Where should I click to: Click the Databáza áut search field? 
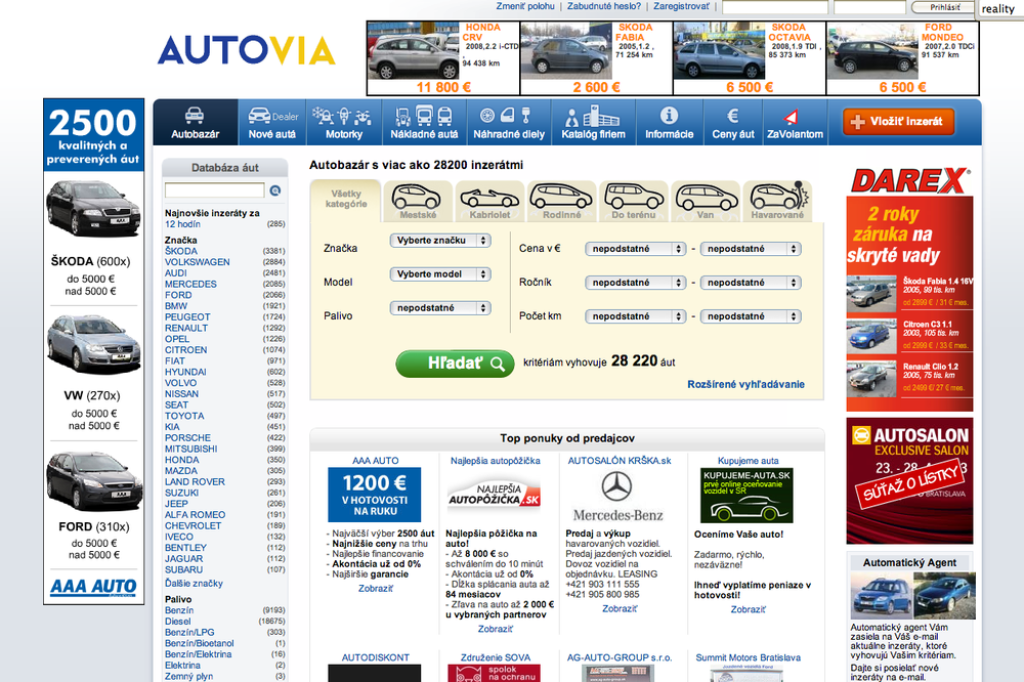(x=214, y=190)
